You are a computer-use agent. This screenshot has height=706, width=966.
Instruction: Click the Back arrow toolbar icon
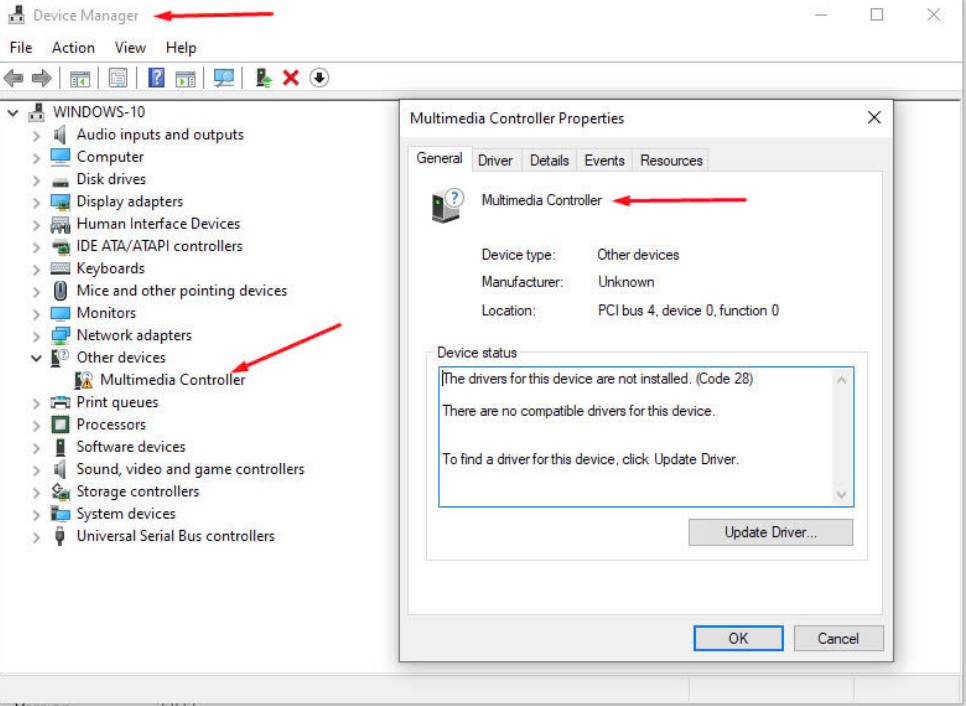click(x=14, y=78)
